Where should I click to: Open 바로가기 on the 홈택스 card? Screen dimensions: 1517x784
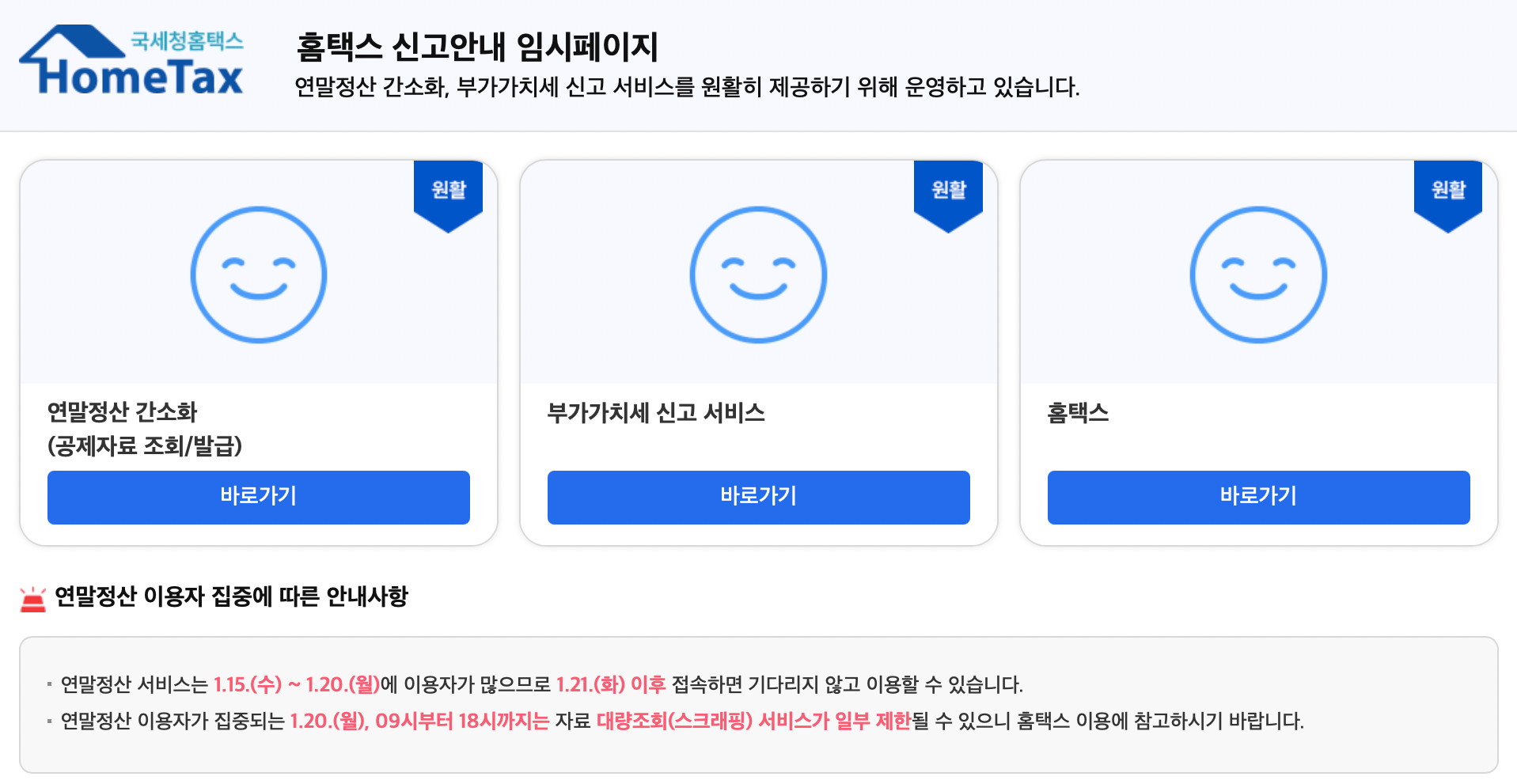pyautogui.click(x=1257, y=497)
